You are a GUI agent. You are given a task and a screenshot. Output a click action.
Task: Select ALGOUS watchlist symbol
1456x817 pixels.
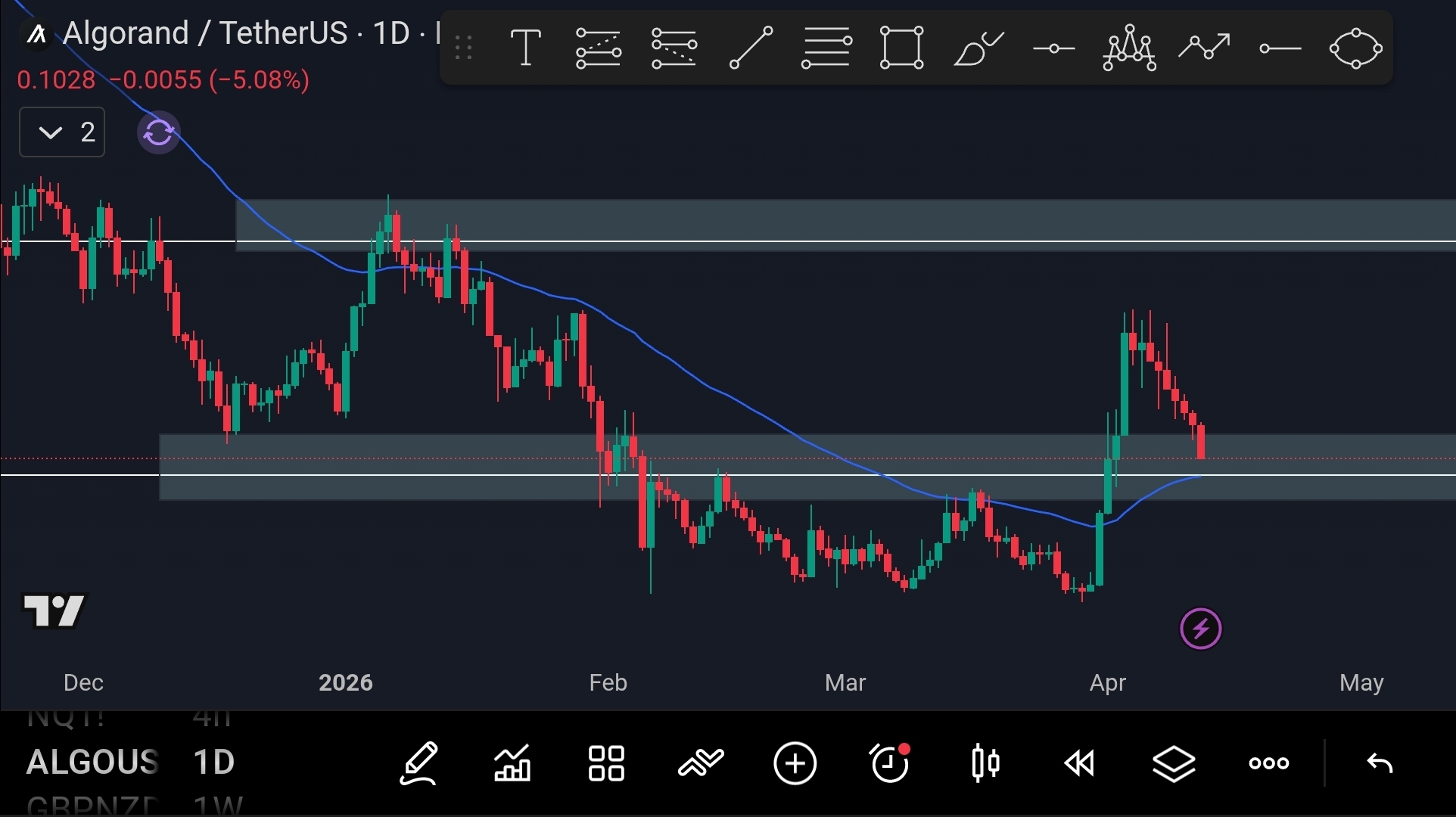coord(92,762)
